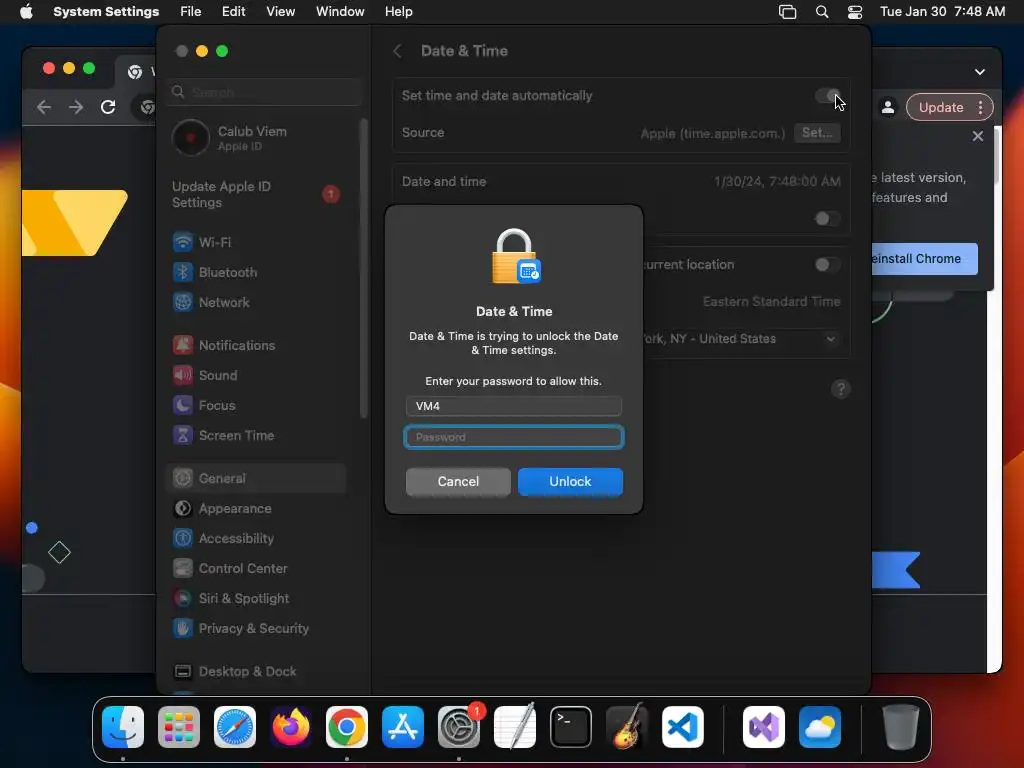Click Chrome back arrow

[44, 107]
